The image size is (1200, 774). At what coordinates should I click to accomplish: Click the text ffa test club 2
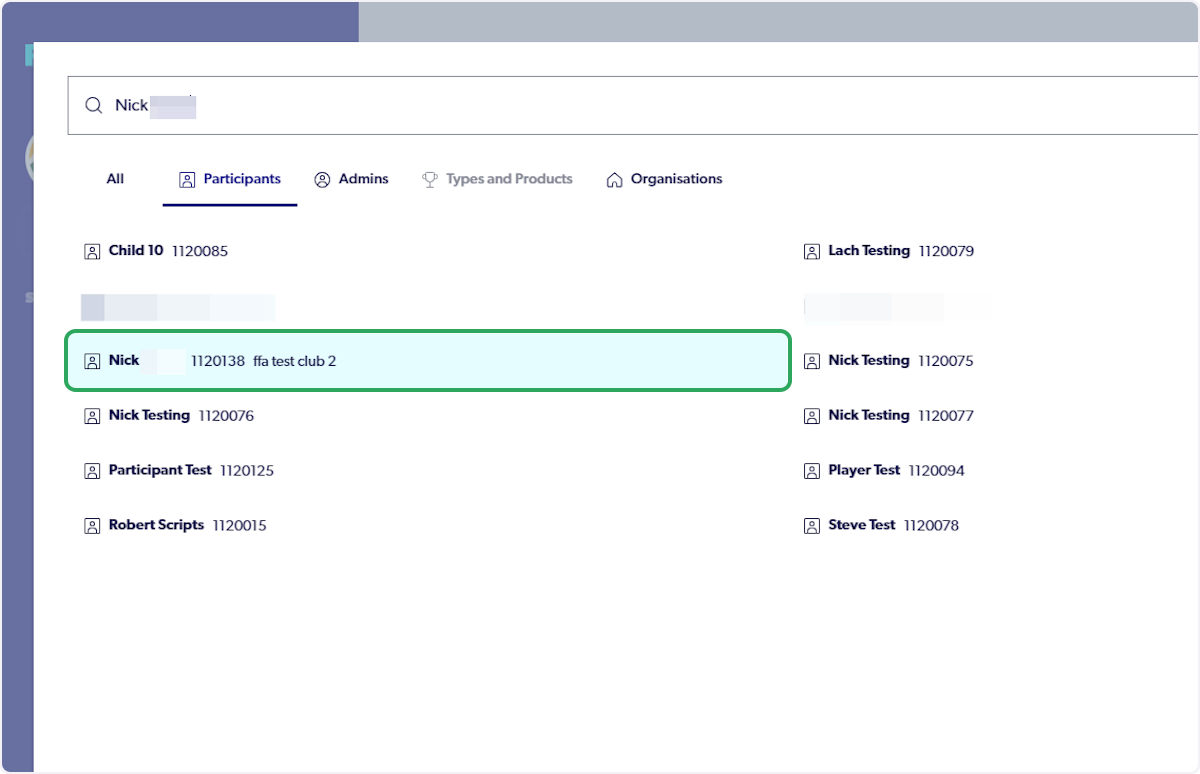[x=295, y=361]
